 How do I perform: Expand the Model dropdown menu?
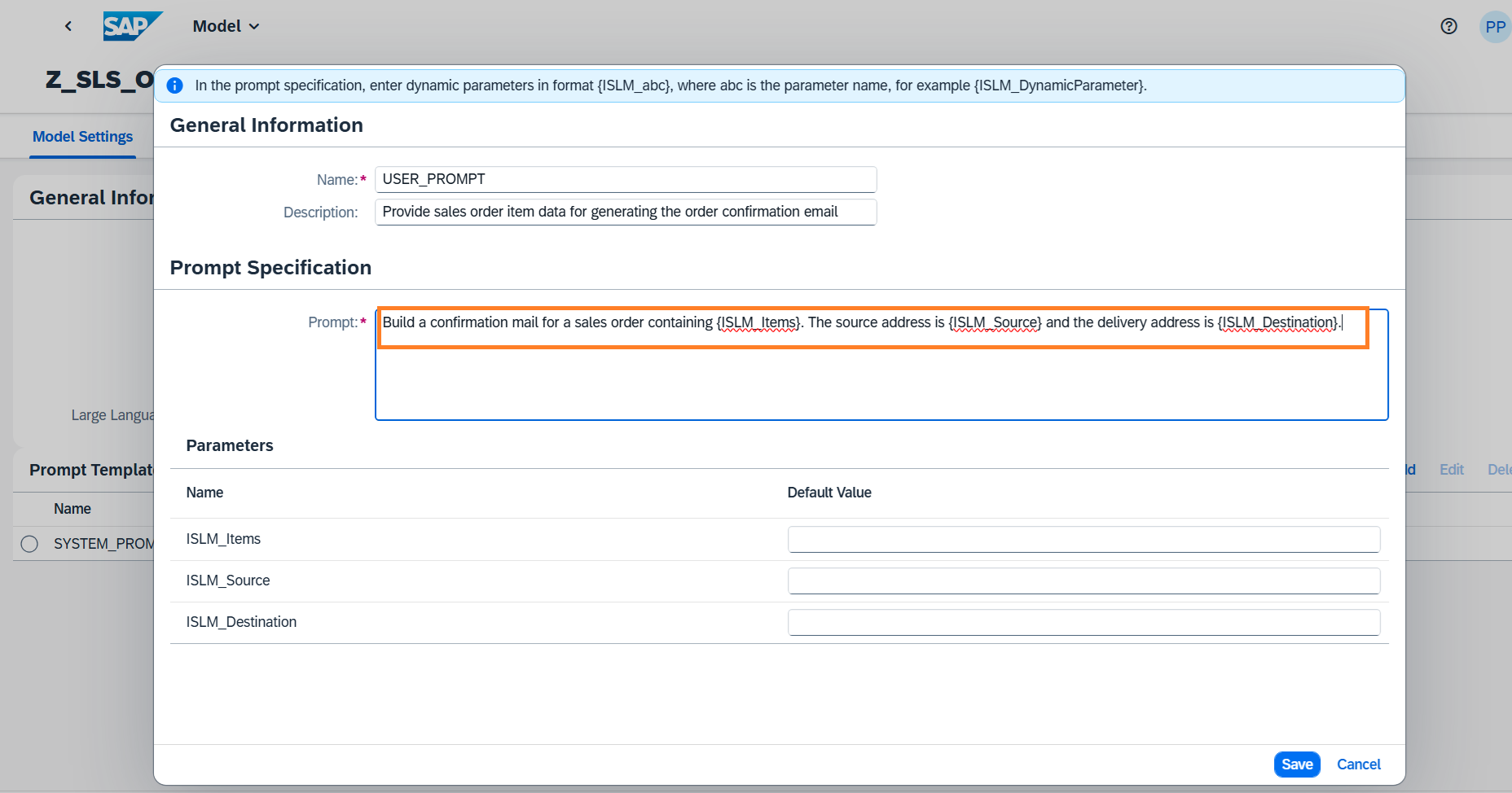click(x=226, y=26)
